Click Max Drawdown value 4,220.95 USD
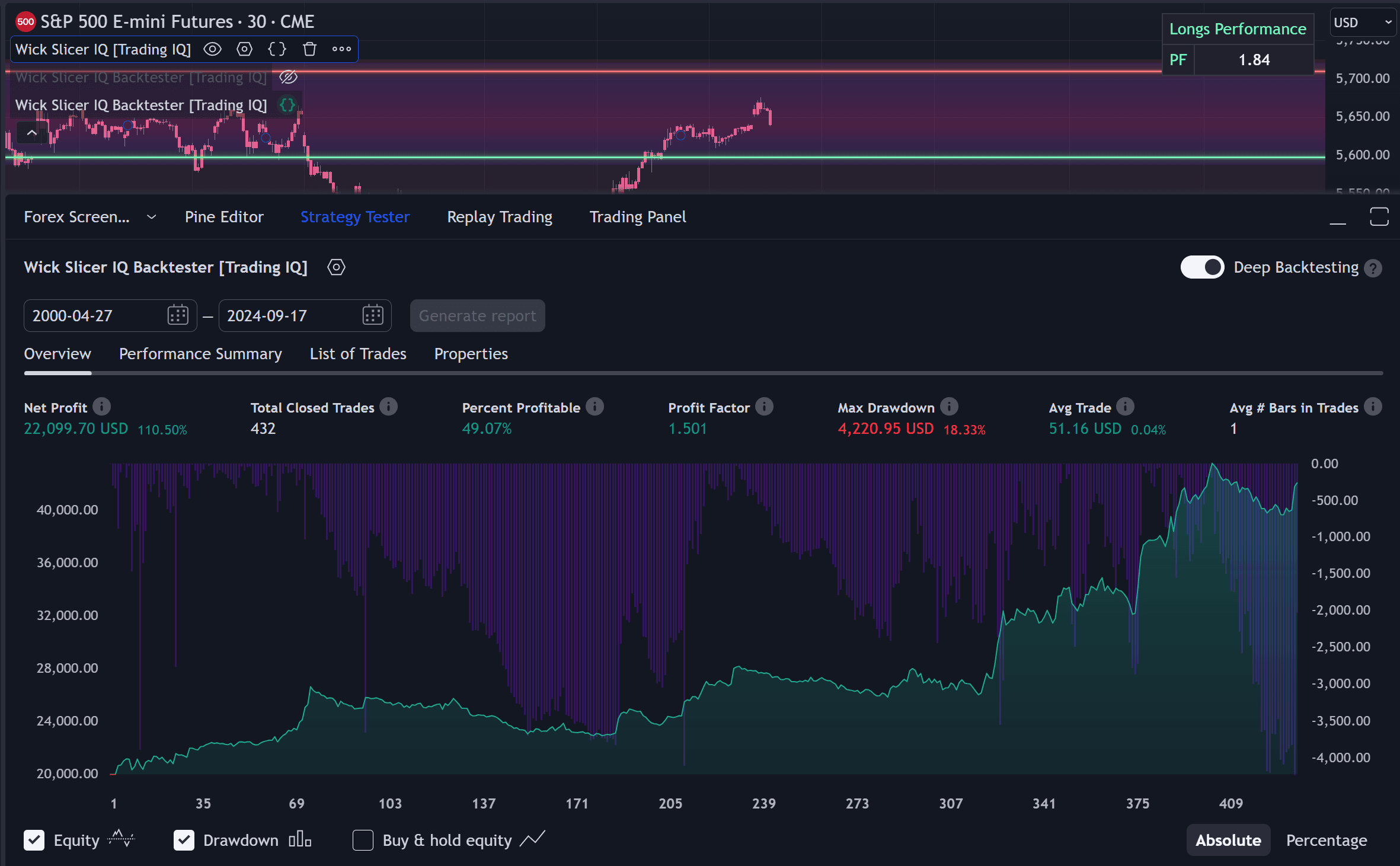This screenshot has width=1400, height=866. click(886, 429)
